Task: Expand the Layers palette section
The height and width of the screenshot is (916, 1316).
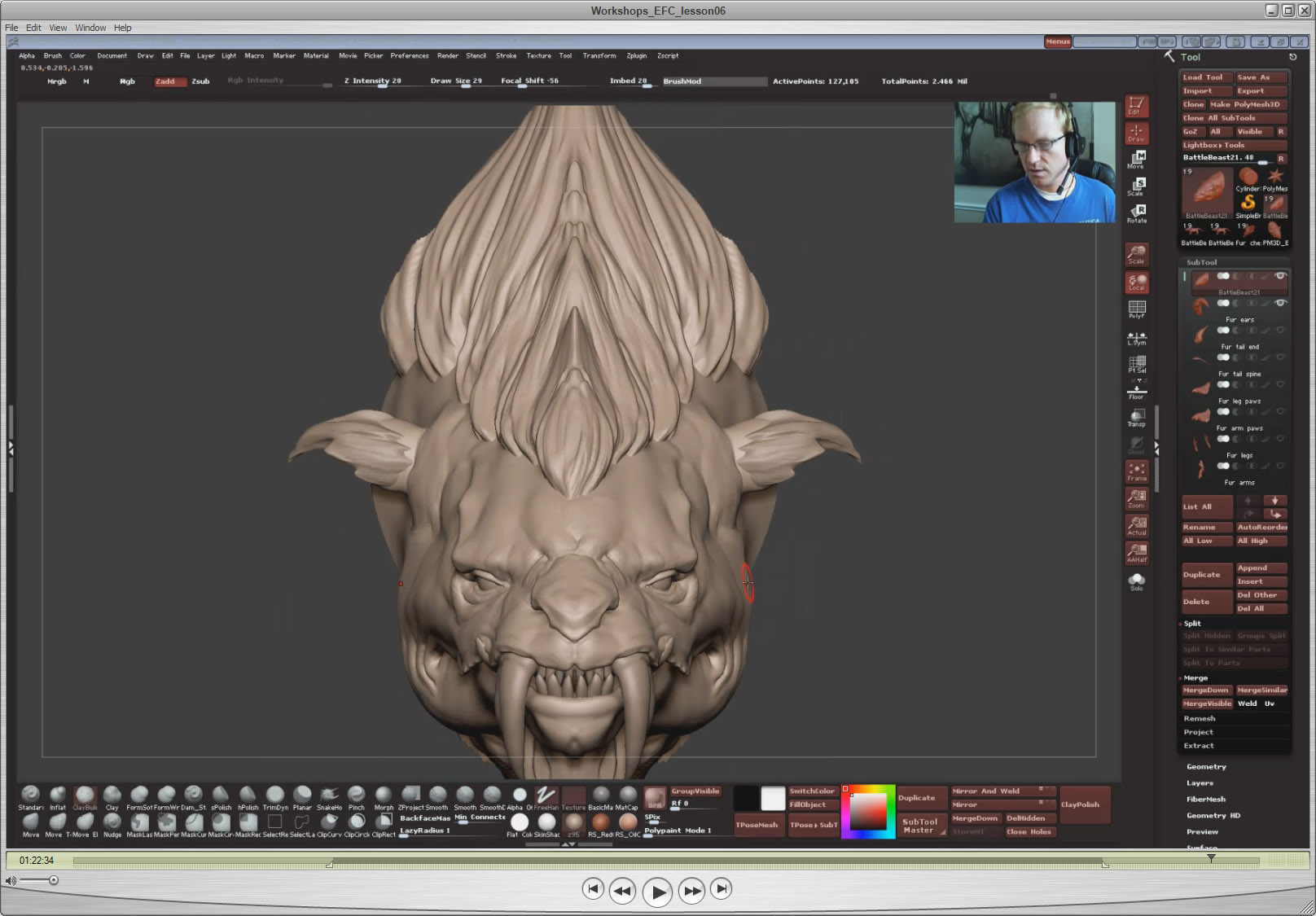Action: point(1200,783)
